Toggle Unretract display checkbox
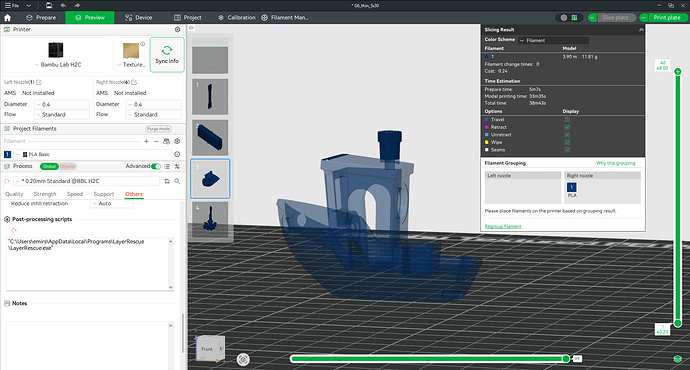The width and height of the screenshot is (690, 370). (x=567, y=135)
